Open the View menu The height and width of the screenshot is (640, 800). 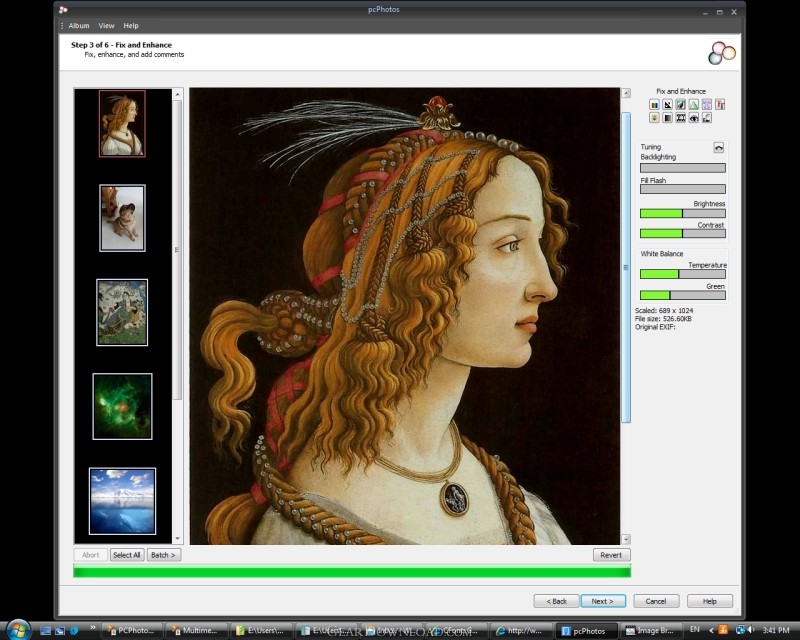107,26
